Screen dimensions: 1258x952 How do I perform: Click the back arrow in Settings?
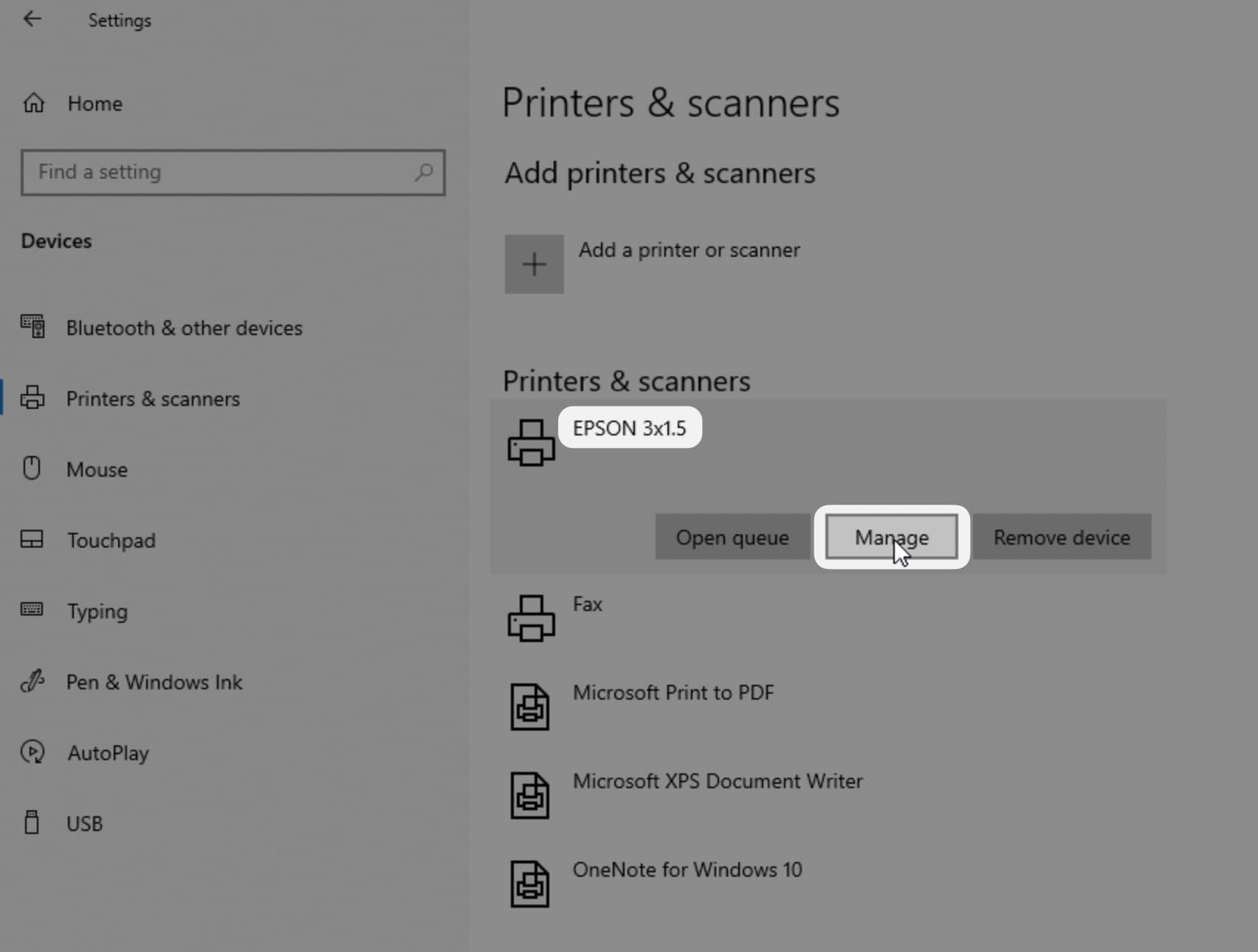(x=32, y=19)
